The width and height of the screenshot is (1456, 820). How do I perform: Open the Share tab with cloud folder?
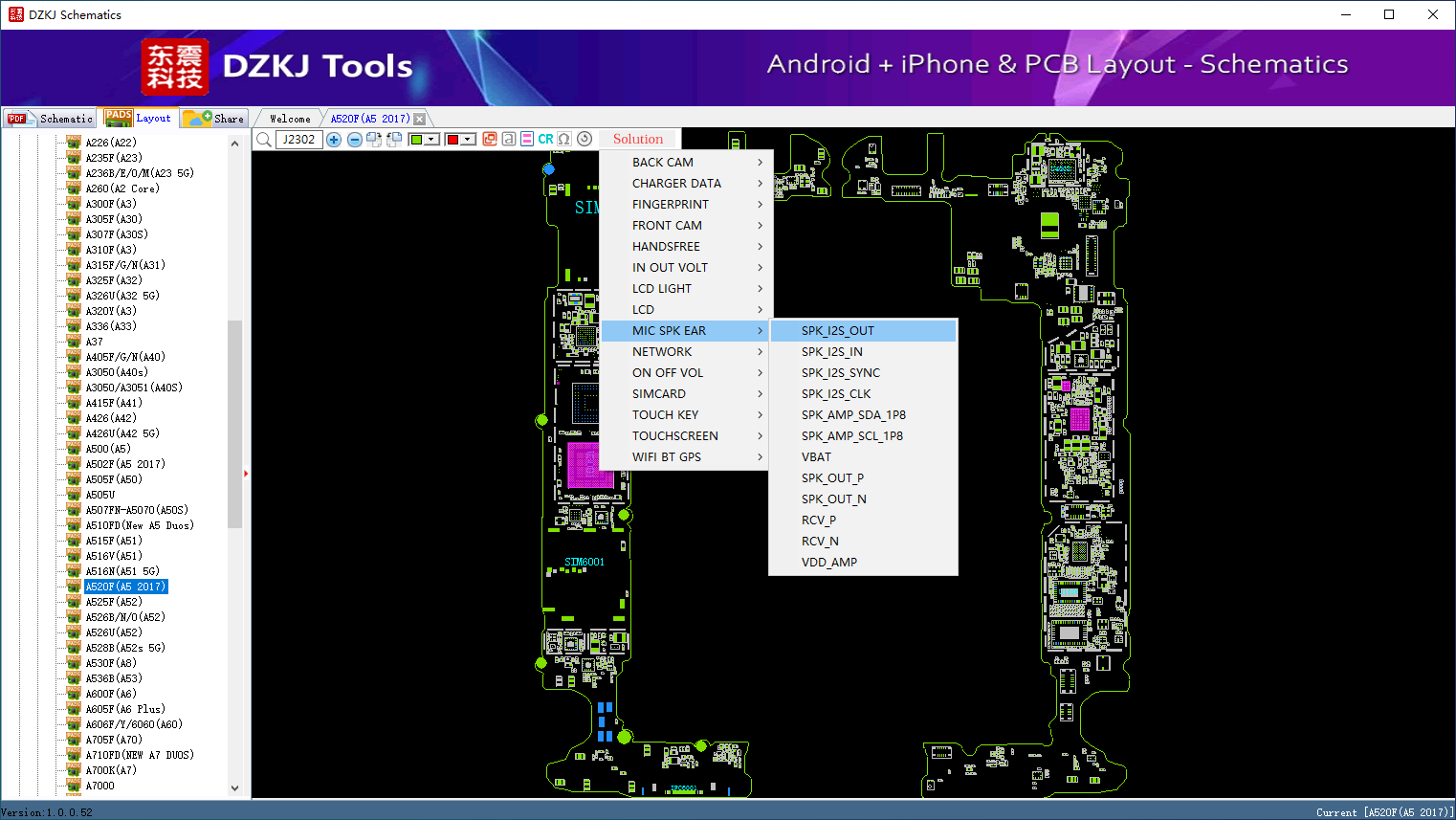point(214,119)
